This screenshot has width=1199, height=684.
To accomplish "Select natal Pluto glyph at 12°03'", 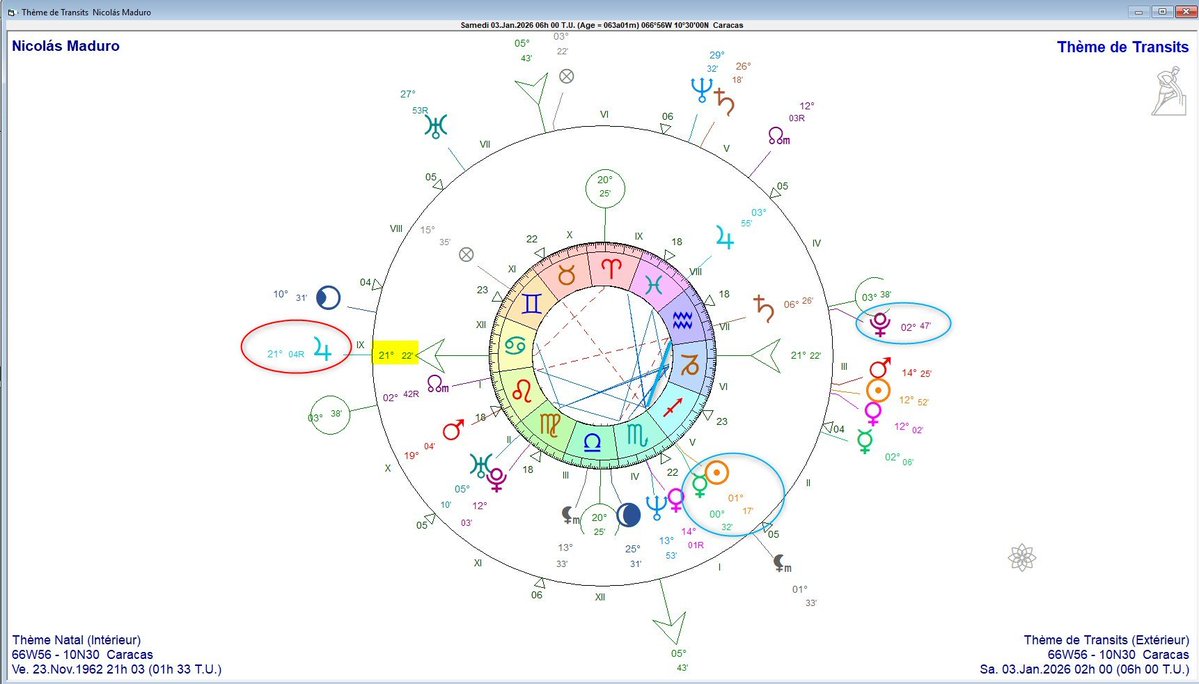I will tap(497, 479).
